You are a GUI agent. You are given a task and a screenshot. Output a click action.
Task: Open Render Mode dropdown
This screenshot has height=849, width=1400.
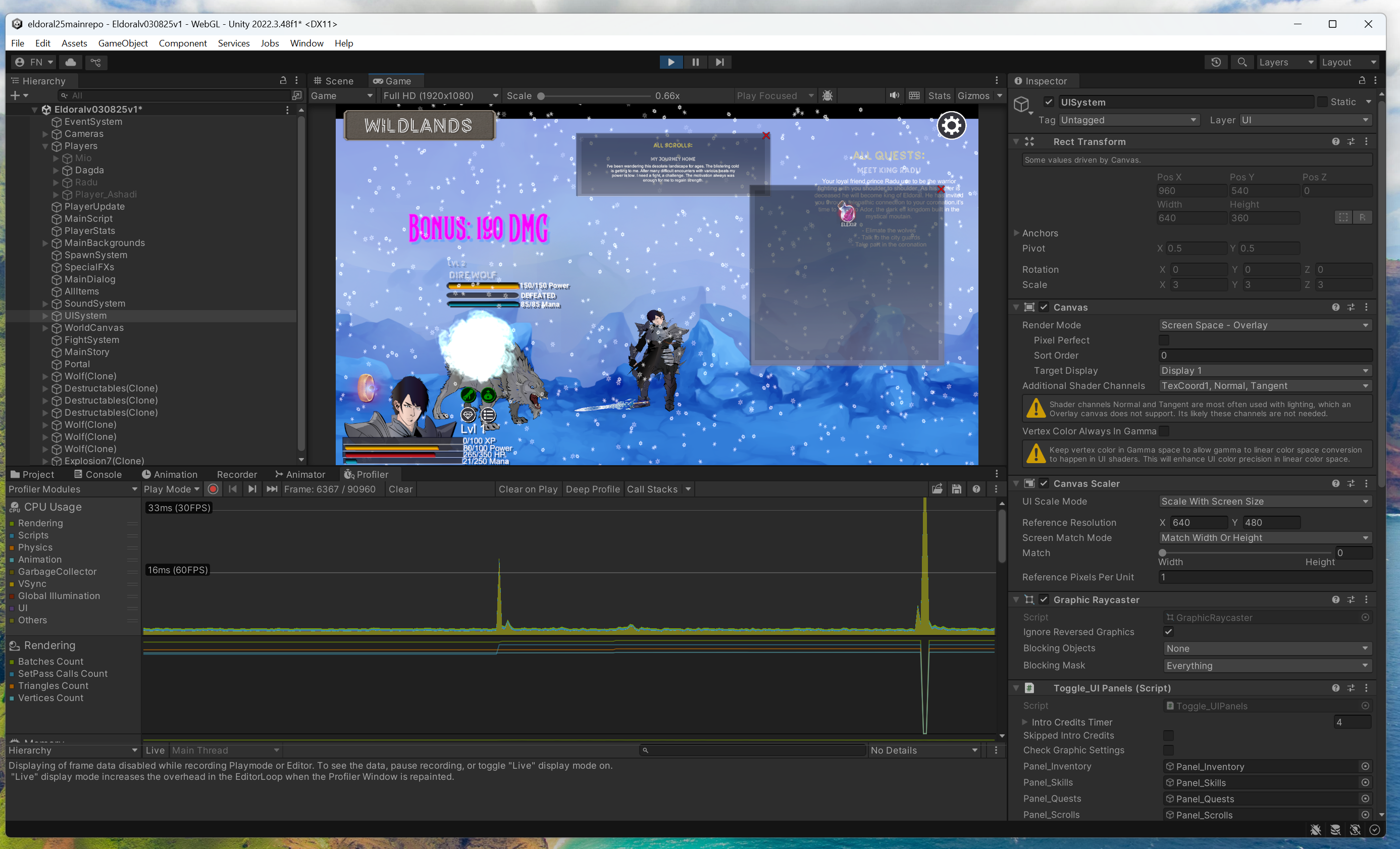click(x=1264, y=325)
